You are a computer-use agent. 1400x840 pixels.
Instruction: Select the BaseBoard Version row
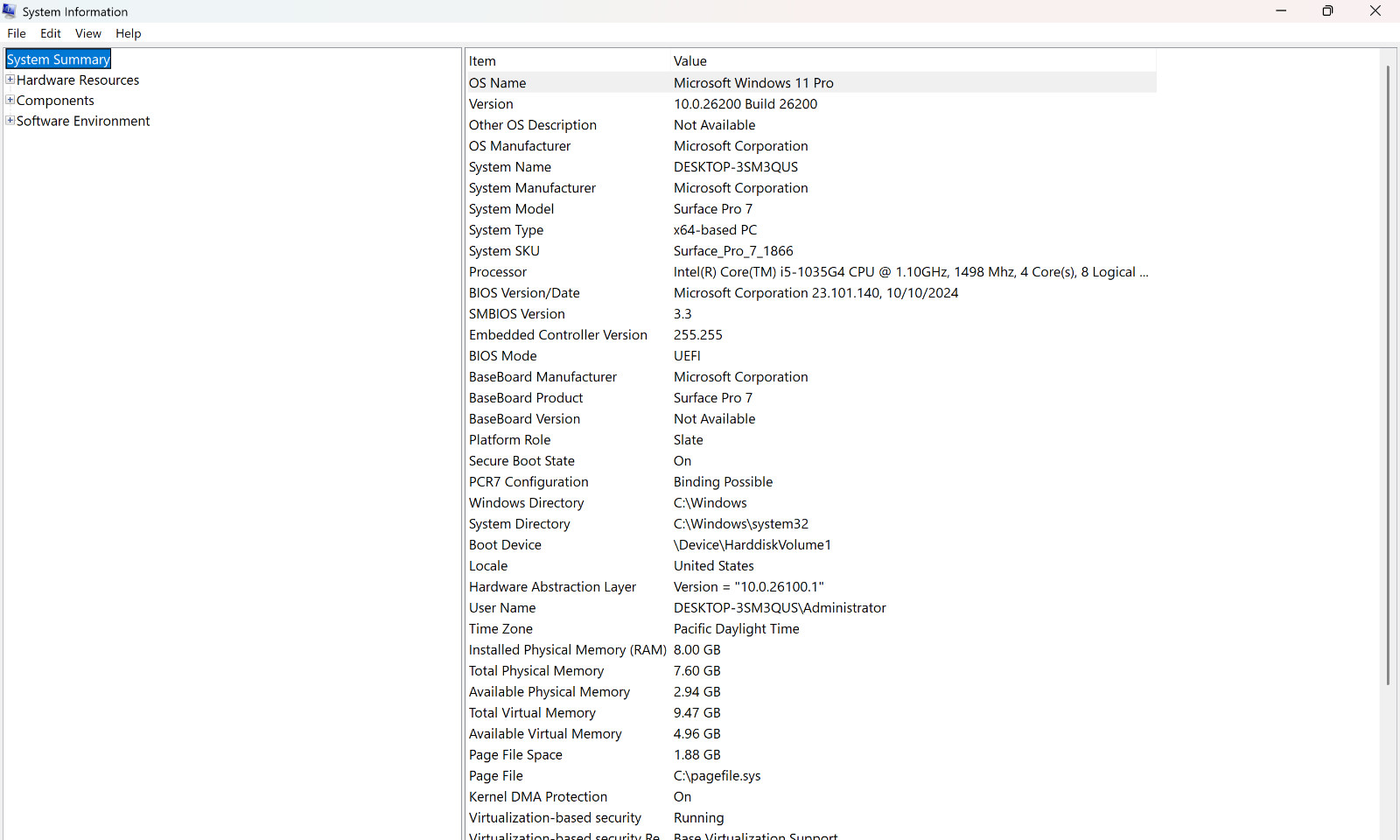click(811, 419)
